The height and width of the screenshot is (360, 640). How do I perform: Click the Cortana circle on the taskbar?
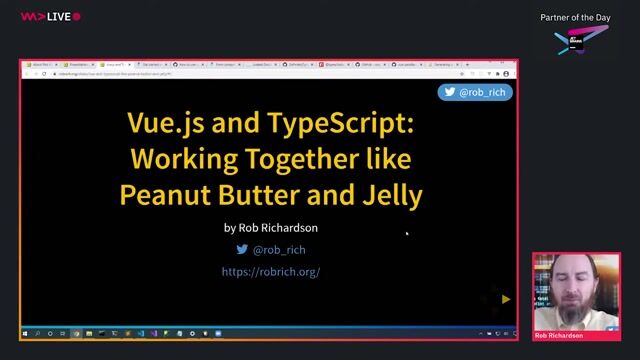(50, 333)
